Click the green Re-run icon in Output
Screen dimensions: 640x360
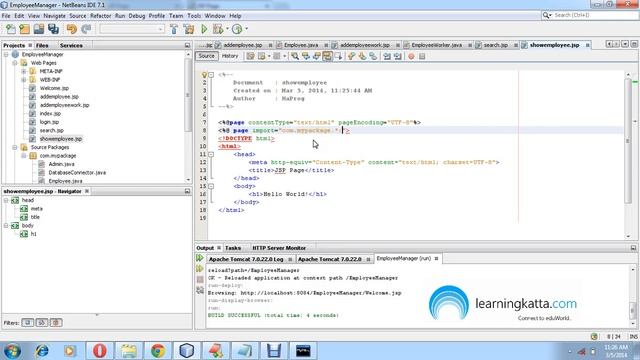coord(200,258)
